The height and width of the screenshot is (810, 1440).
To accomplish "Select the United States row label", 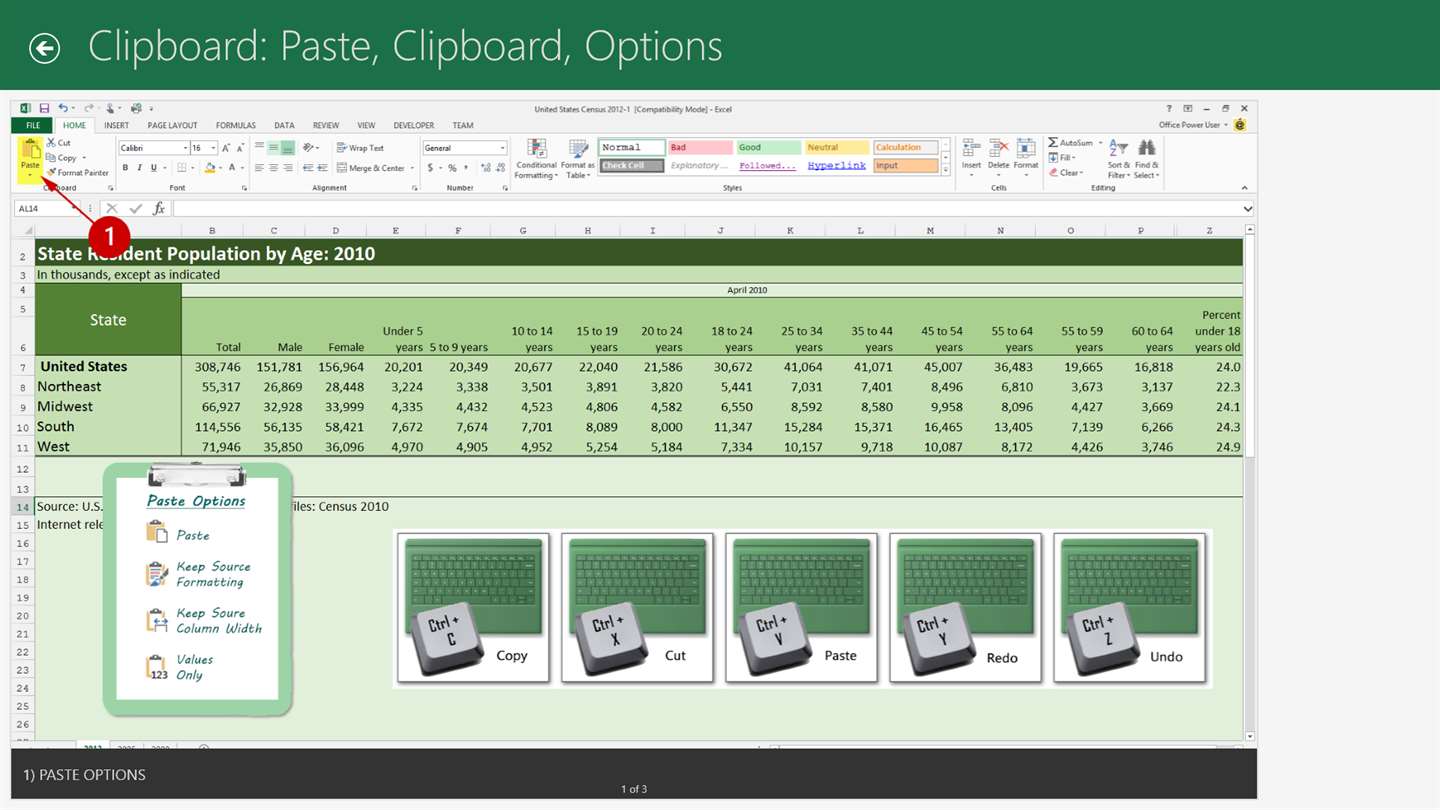I will [83, 367].
